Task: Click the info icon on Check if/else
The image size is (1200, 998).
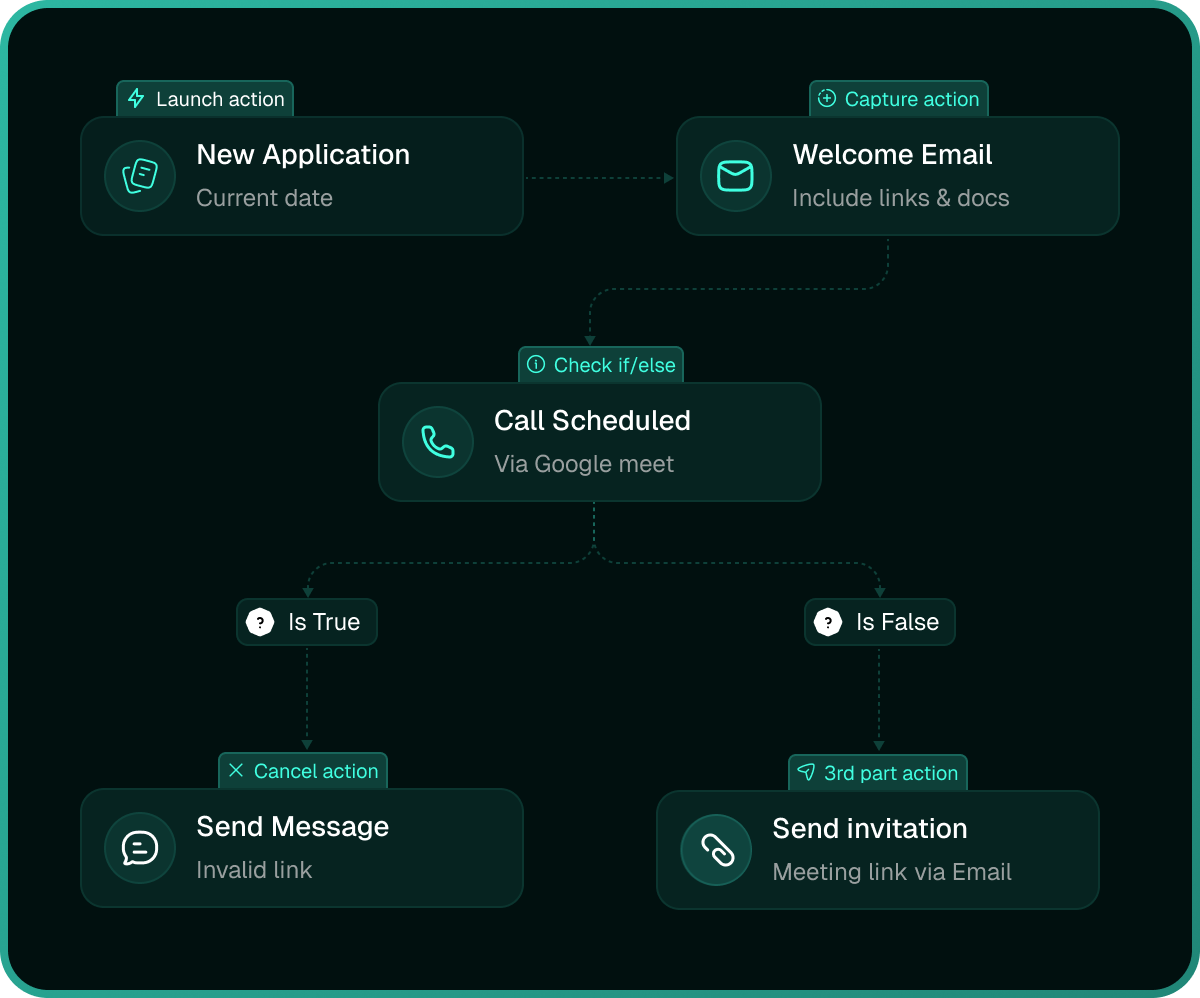Action: point(536,364)
